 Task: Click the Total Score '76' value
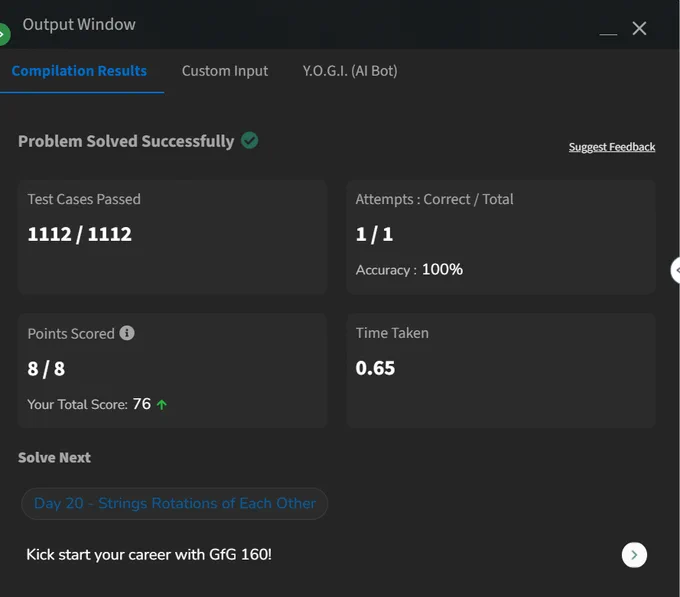[142, 404]
